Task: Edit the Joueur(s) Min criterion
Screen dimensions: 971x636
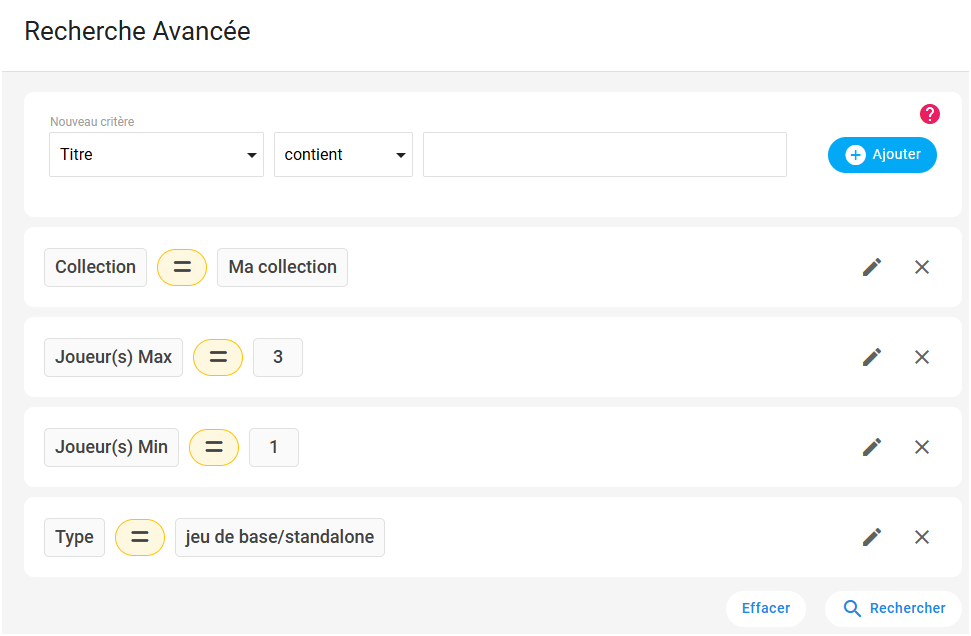Action: point(872,447)
